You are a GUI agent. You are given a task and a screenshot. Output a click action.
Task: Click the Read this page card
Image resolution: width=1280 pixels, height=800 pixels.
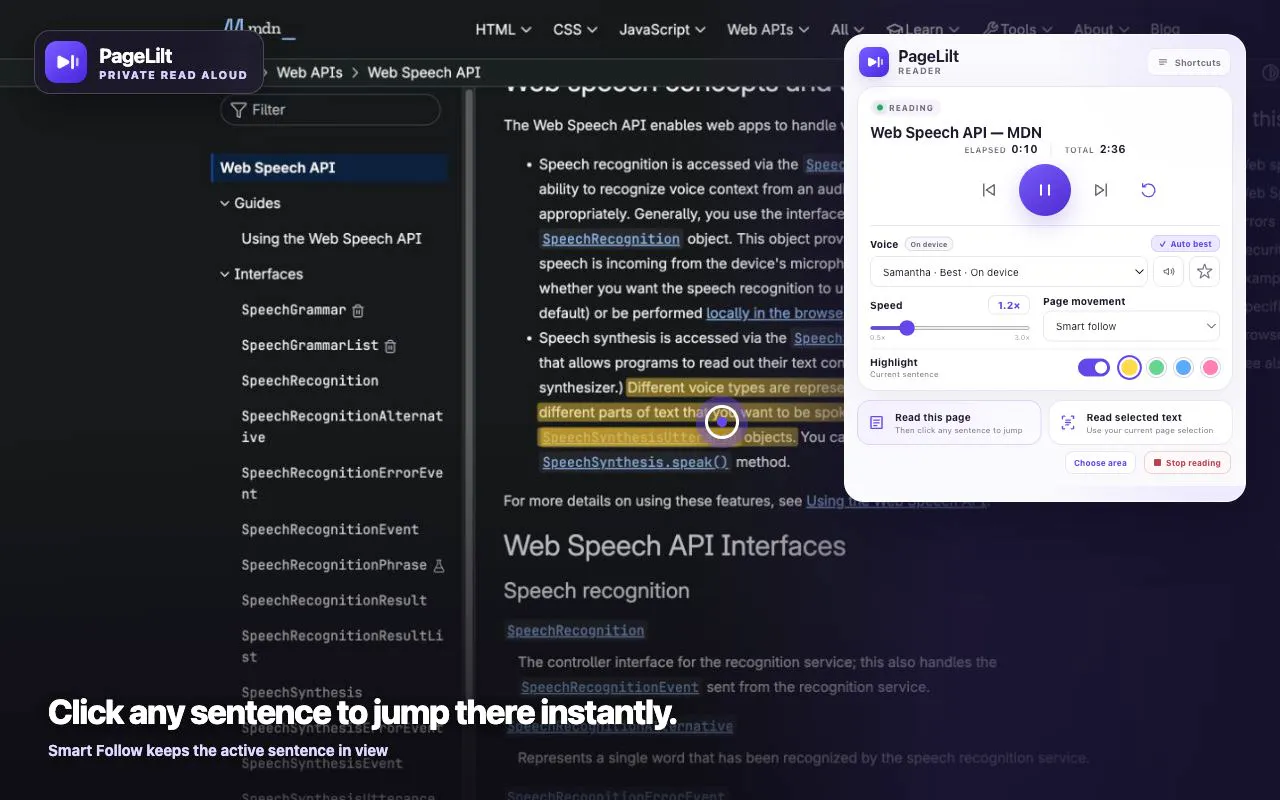[949, 423]
